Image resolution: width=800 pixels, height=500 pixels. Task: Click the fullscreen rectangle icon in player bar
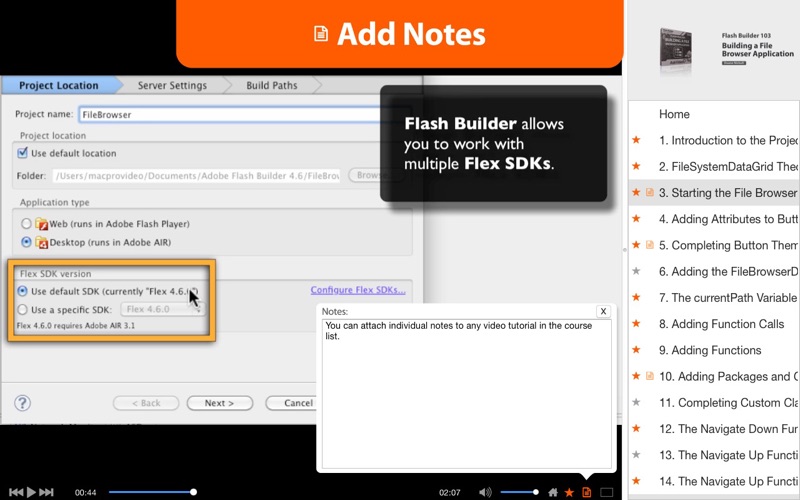[x=607, y=492]
